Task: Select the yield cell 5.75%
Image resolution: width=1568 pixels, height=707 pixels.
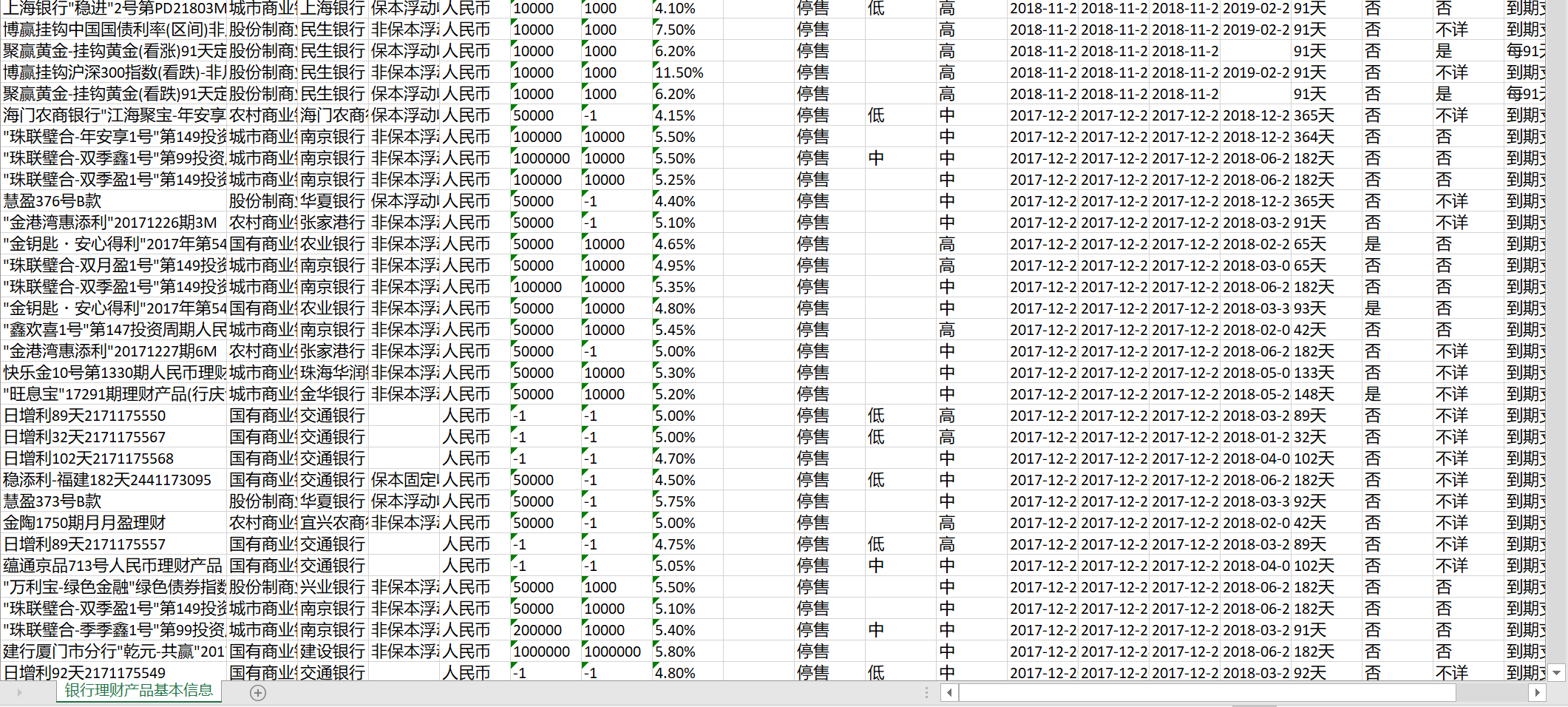Action: click(687, 501)
